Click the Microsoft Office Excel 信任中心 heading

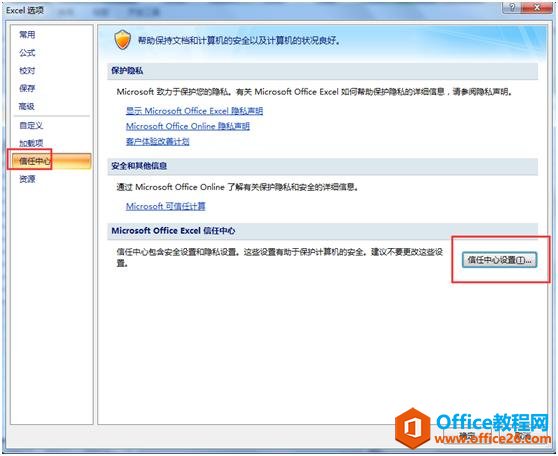coord(173,231)
